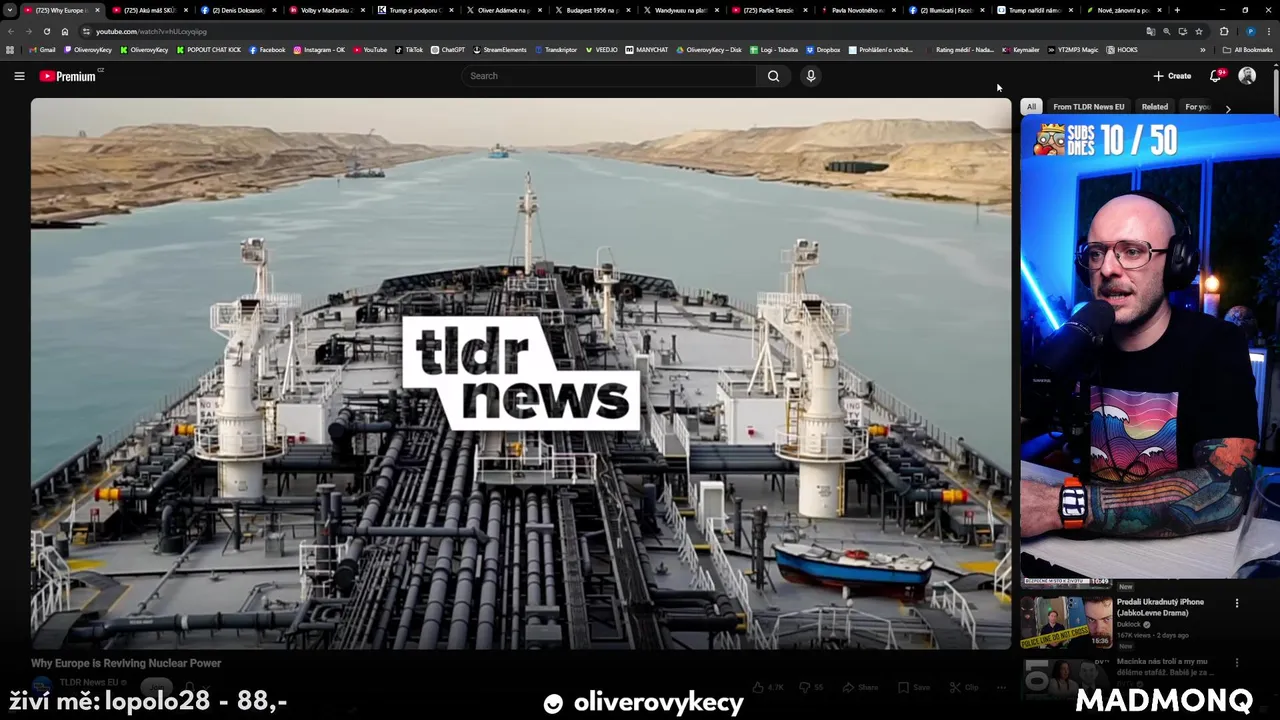Image resolution: width=1280 pixels, height=720 pixels.
Task: Click the zoom magnifier icon in address bar
Action: click(x=1166, y=31)
